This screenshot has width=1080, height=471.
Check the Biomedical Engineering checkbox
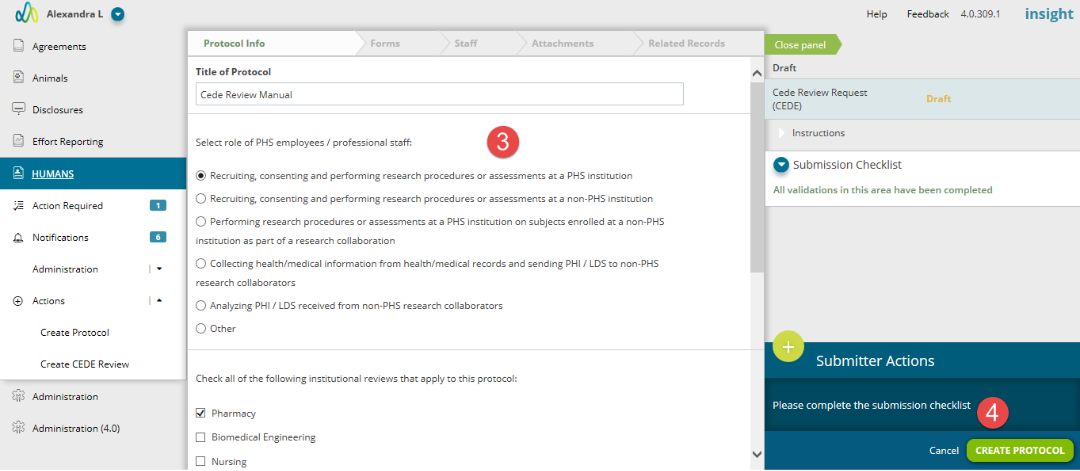tap(201, 437)
